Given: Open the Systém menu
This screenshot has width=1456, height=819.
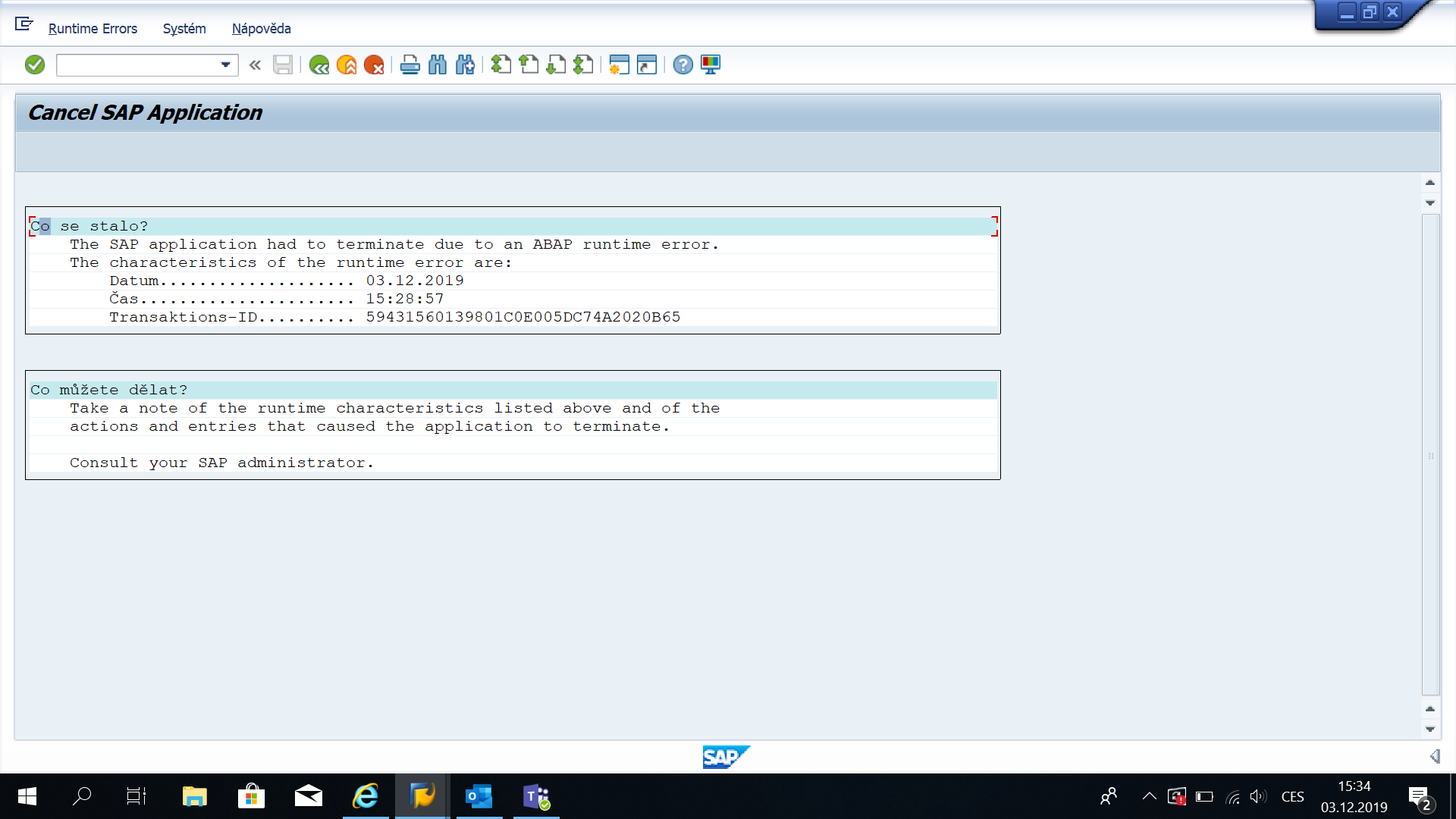Looking at the screenshot, I should 184,29.
